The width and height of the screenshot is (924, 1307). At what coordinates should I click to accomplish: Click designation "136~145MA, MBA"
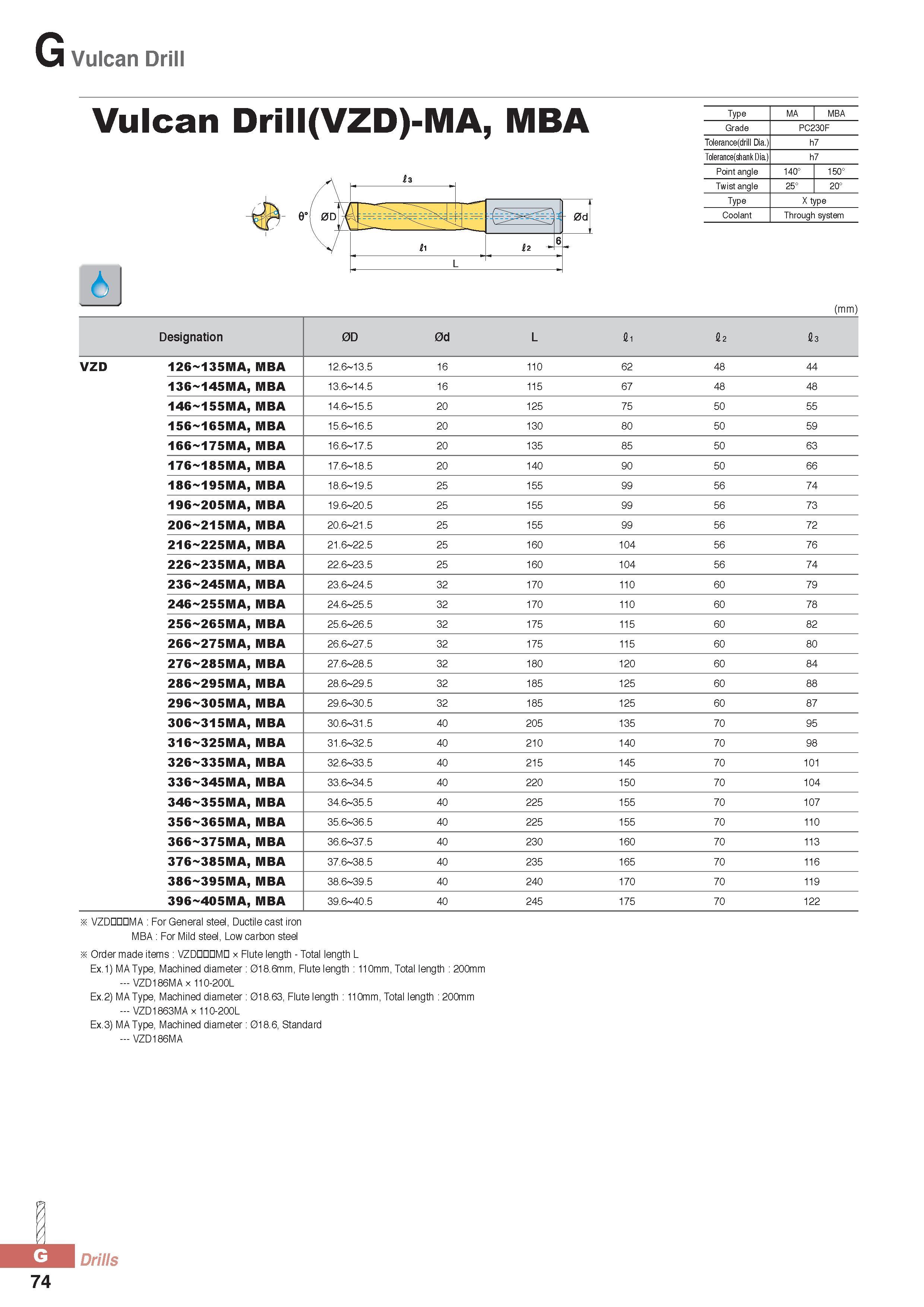coord(227,386)
